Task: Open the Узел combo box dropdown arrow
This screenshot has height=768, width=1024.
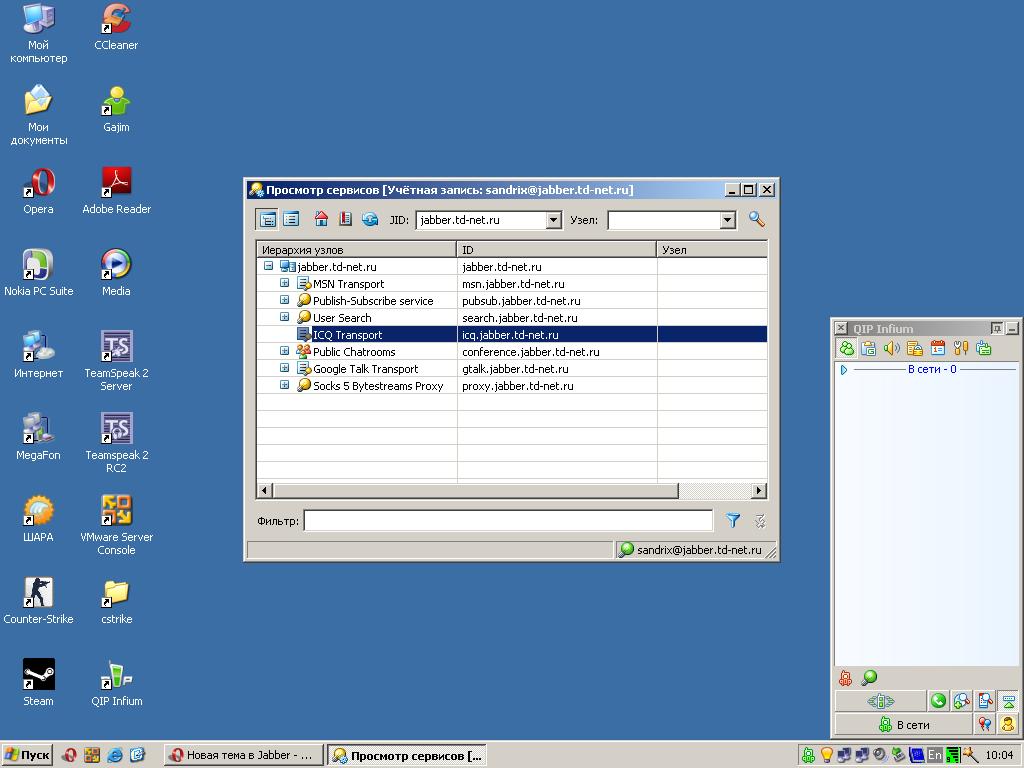Action: click(728, 220)
